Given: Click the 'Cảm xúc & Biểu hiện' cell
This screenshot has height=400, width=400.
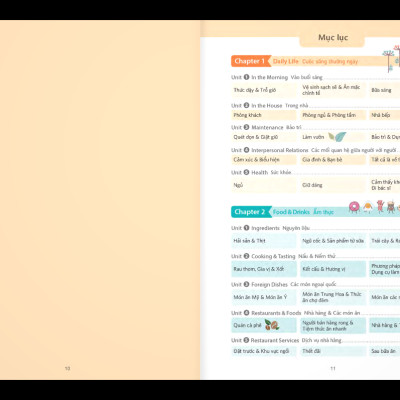Looking at the screenshot, I should pos(264,160).
